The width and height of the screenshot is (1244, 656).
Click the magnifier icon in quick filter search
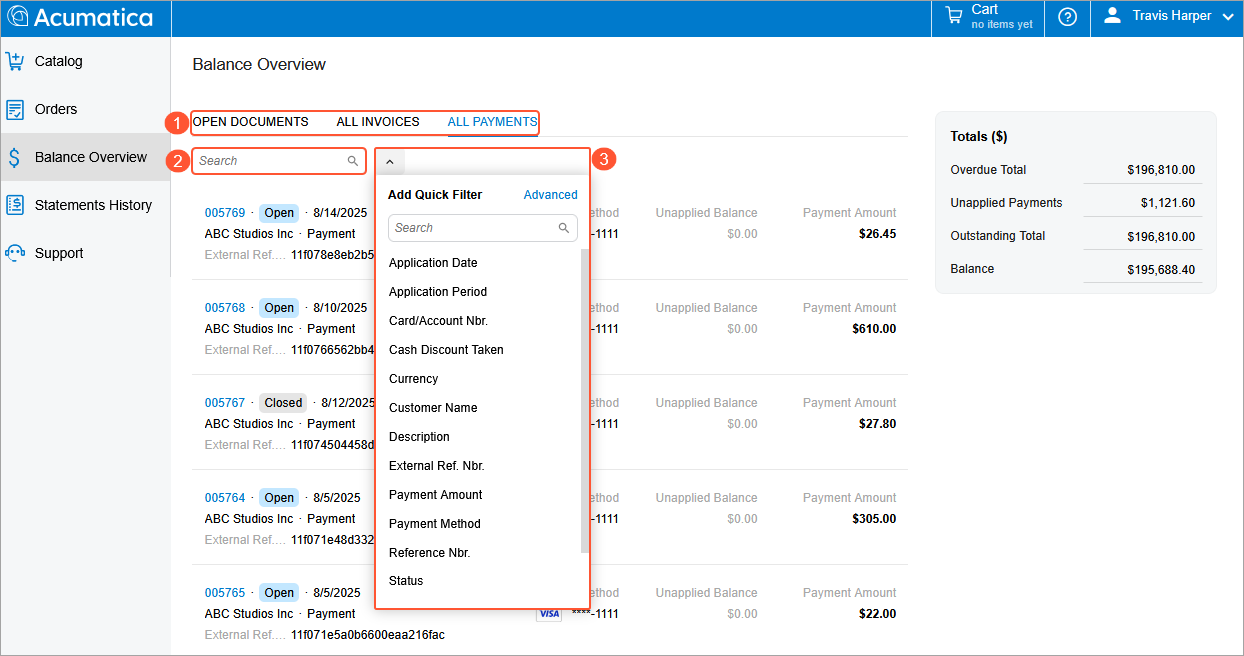coord(564,228)
